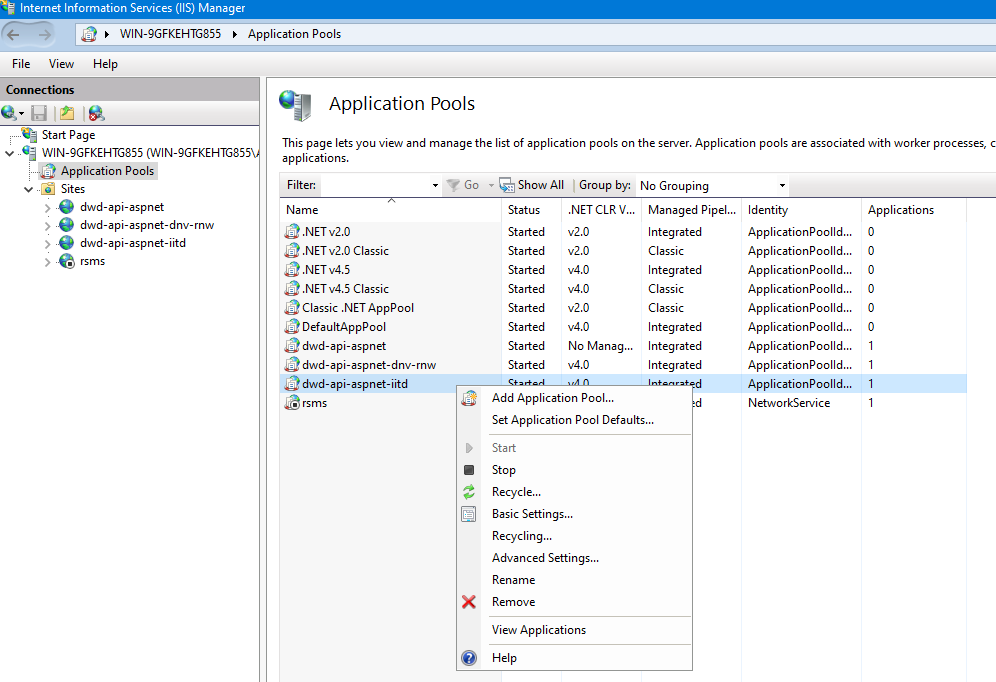Sort by the Managed Pipel... column header
The height and width of the screenshot is (682, 996).
[692, 210]
